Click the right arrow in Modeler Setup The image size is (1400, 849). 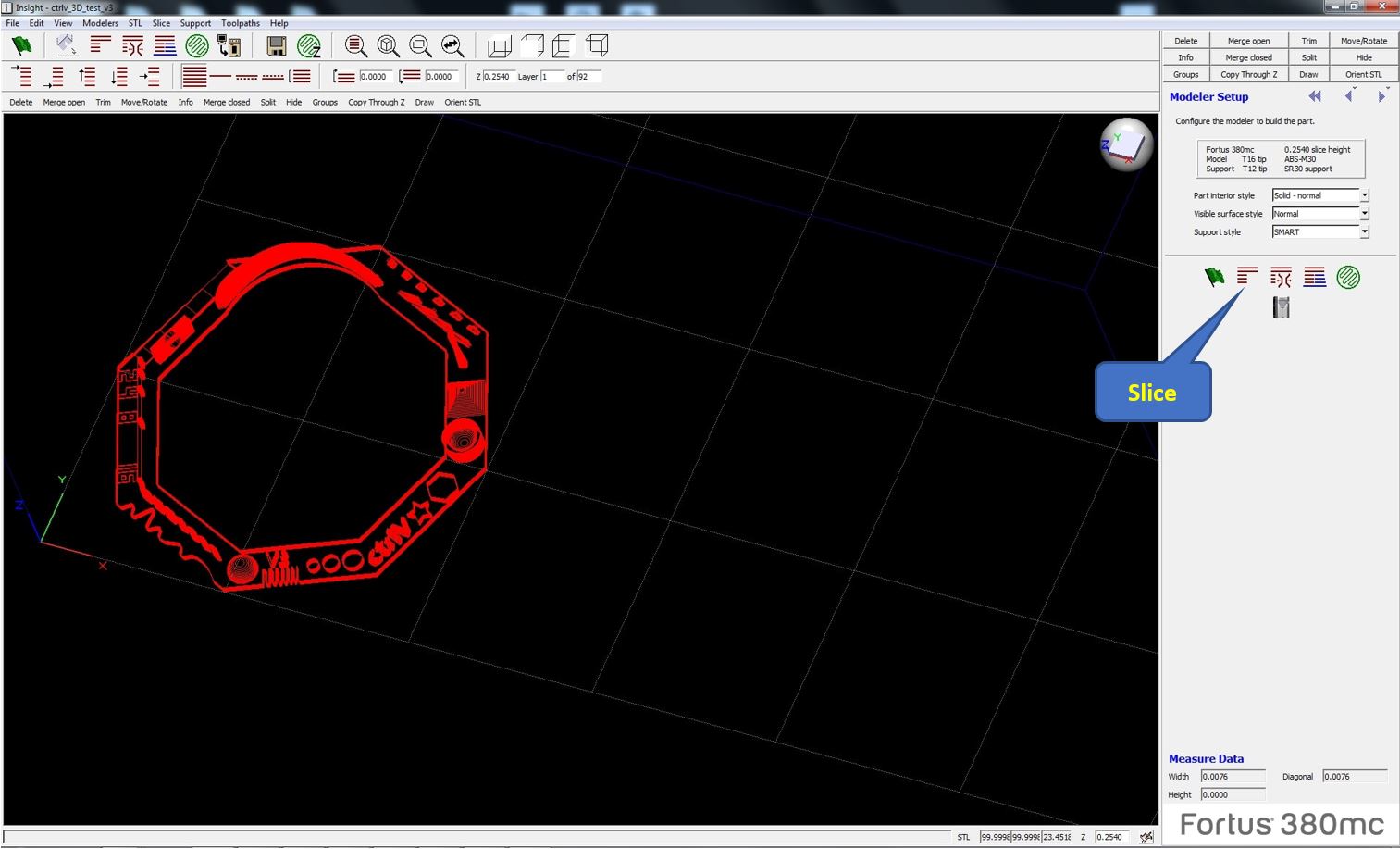(1381, 96)
